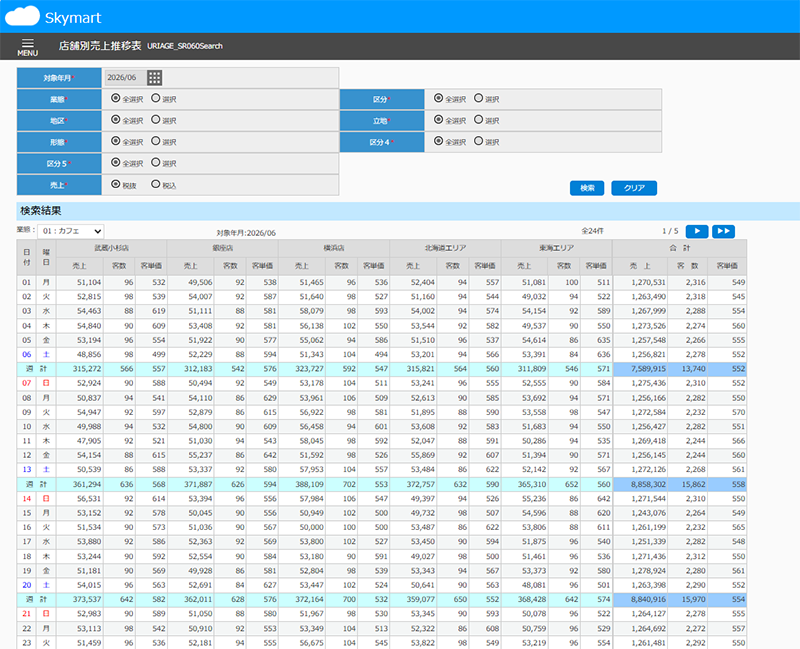The height and width of the screenshot is (649, 800).
Task: Open the hamburger MENU icon
Action: pyautogui.click(x=28, y=46)
